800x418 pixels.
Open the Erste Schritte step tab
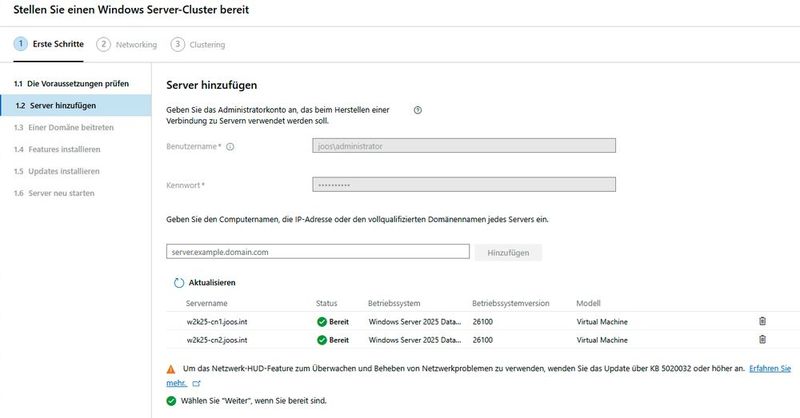48,44
